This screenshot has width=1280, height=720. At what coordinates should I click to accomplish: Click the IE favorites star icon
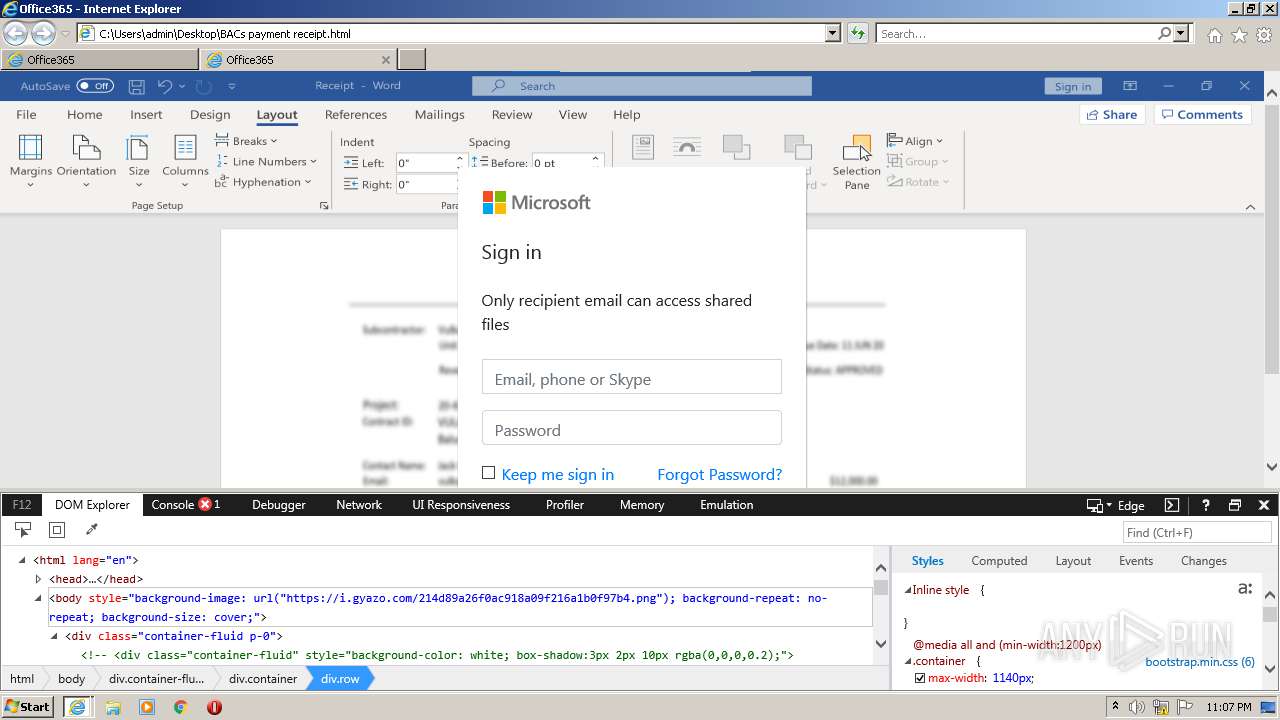click(x=1239, y=34)
